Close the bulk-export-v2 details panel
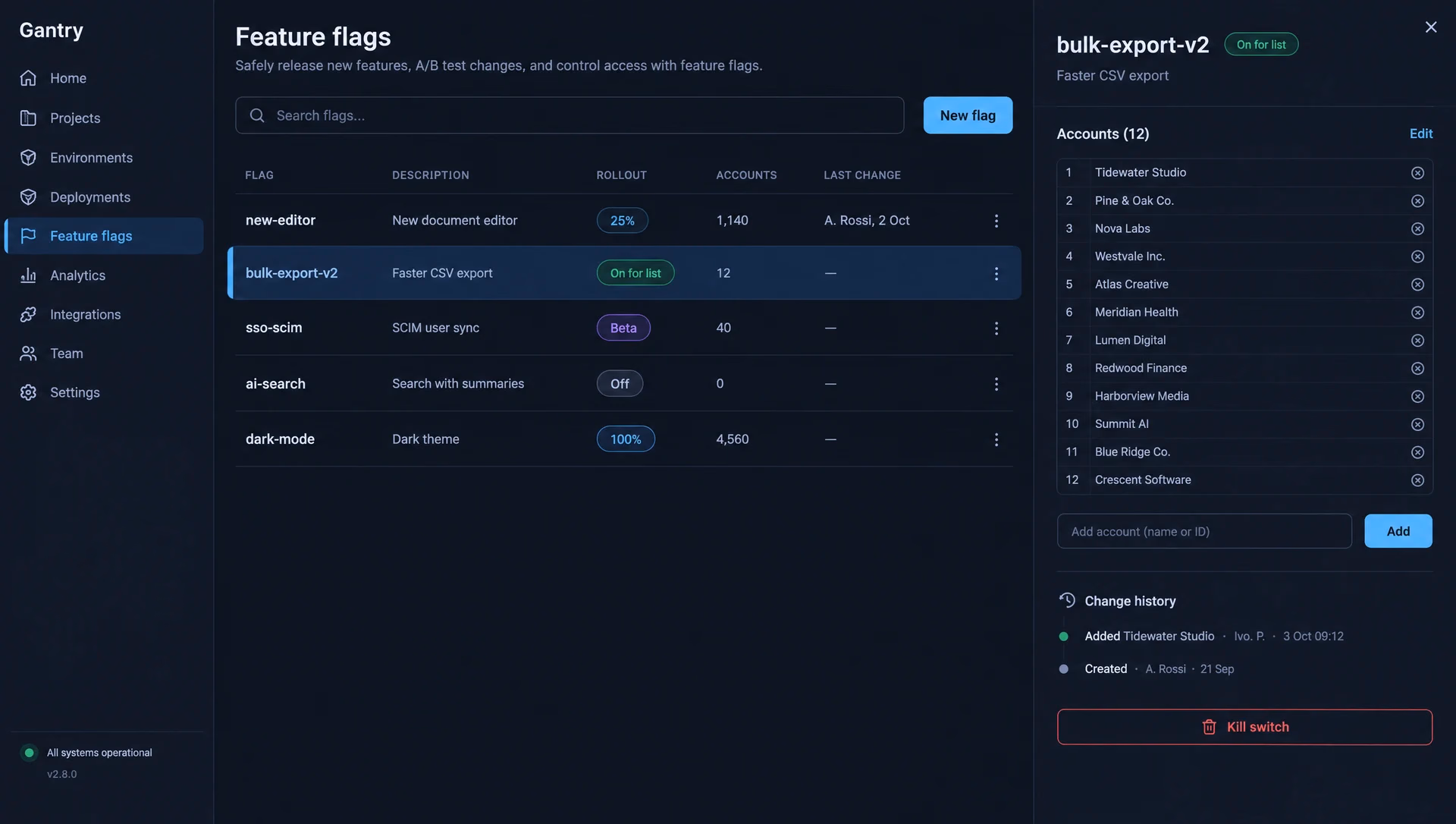 (x=1431, y=27)
